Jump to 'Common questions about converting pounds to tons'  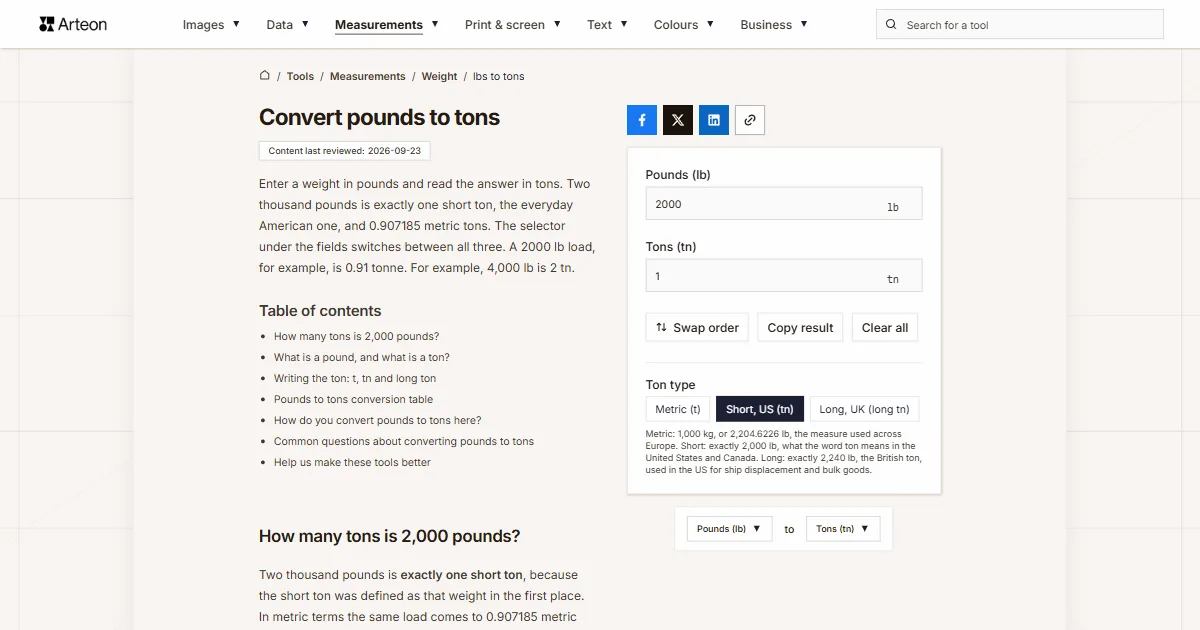[x=404, y=442]
